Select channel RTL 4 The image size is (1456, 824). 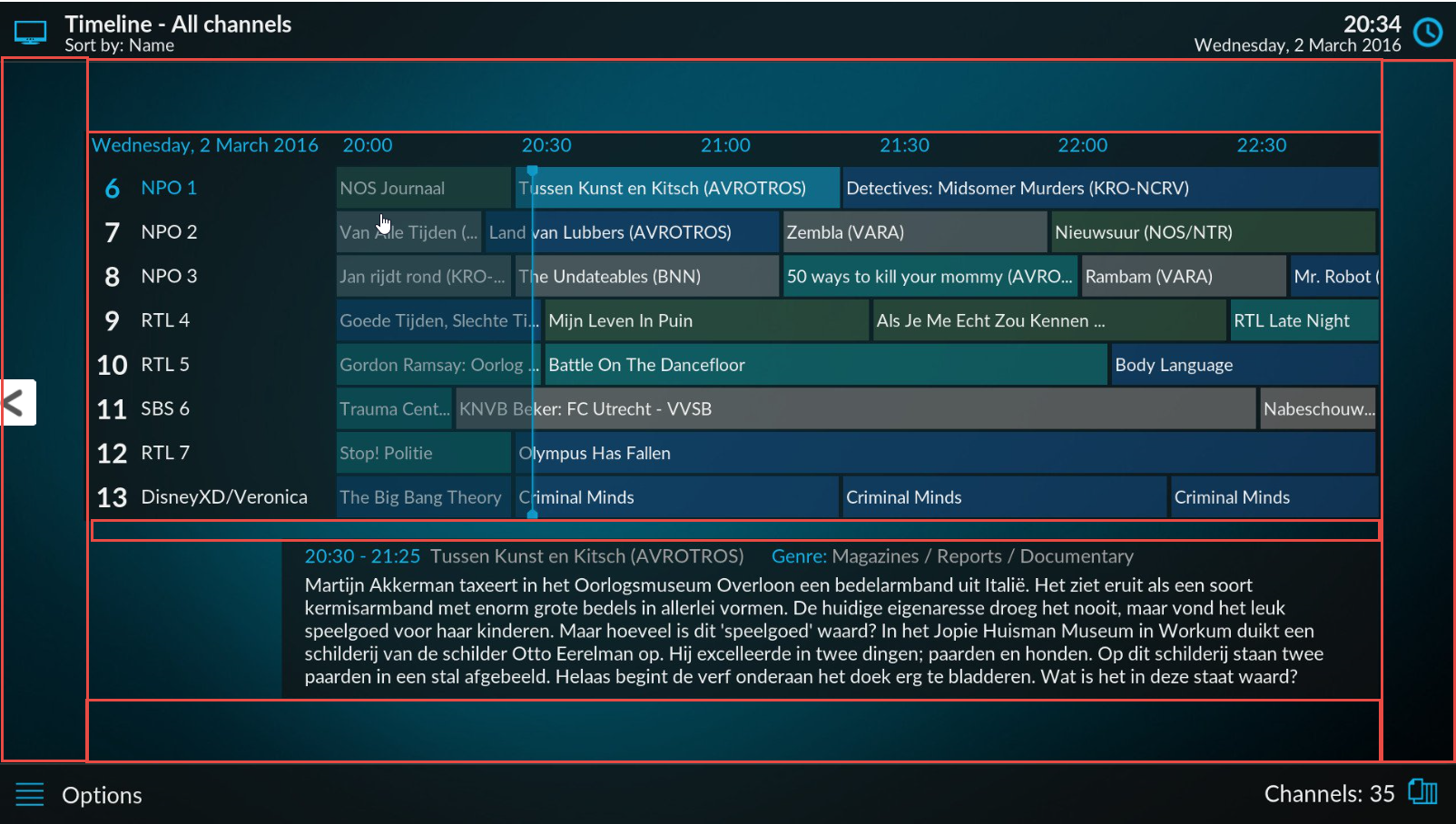pos(165,320)
